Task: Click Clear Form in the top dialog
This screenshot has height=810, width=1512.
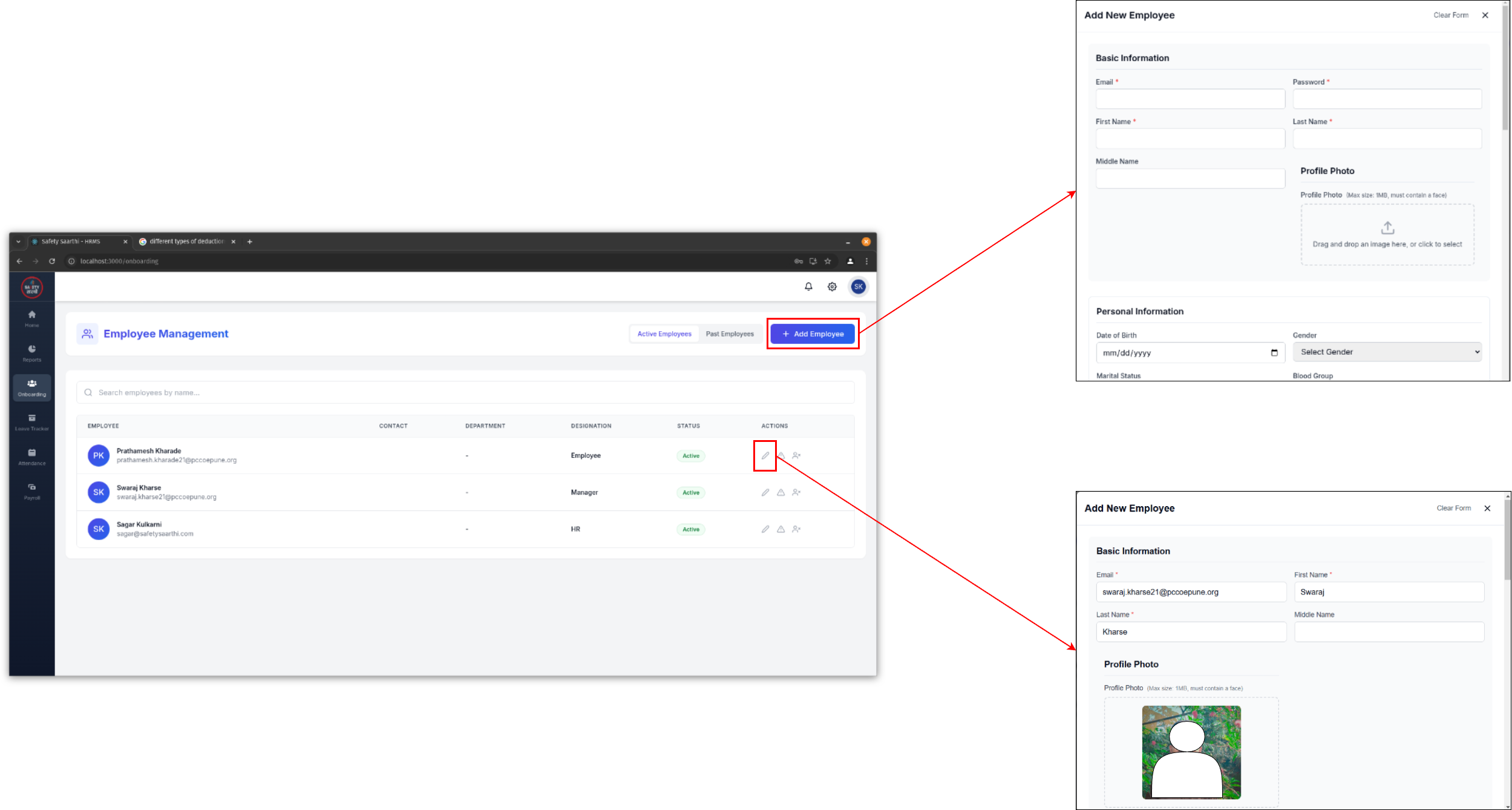Action: (1450, 15)
